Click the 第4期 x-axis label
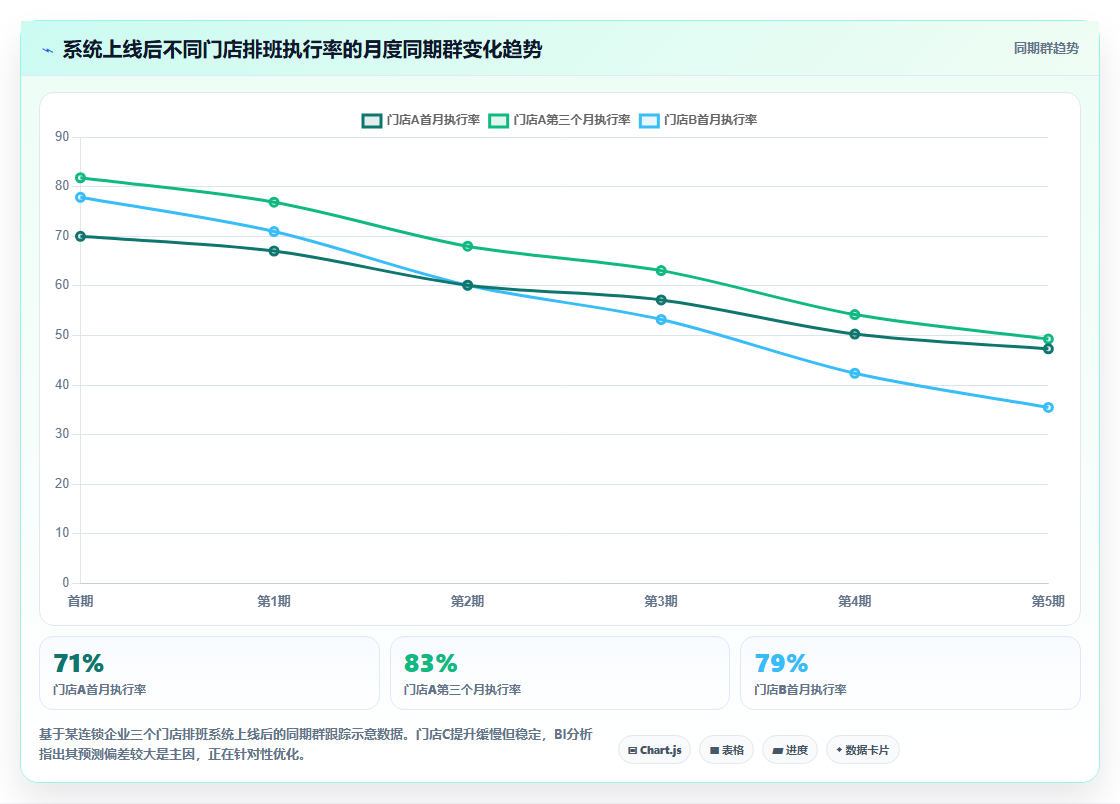This screenshot has width=1120, height=804. click(x=855, y=601)
